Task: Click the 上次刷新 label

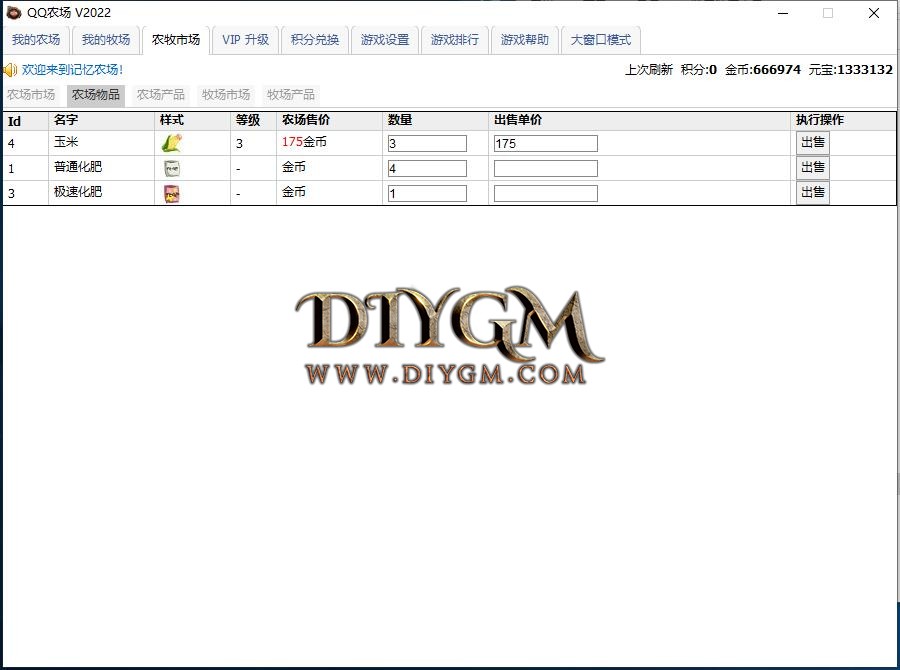Action: coord(649,70)
